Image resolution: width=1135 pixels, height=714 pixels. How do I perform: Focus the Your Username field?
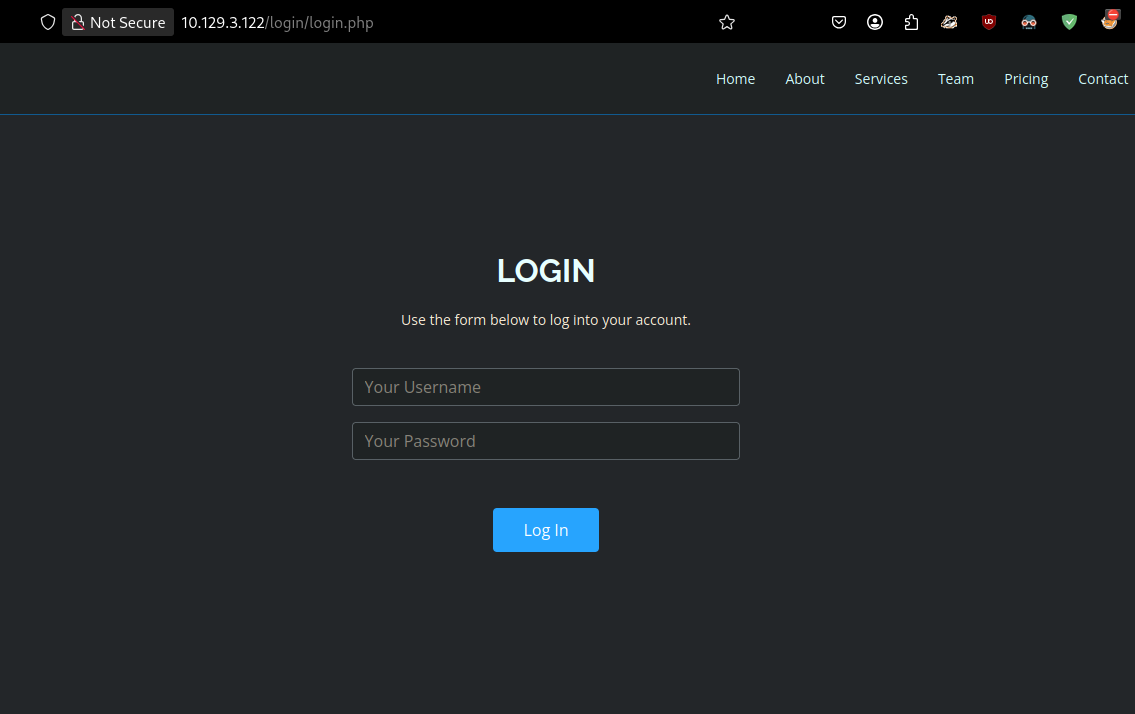(545, 387)
